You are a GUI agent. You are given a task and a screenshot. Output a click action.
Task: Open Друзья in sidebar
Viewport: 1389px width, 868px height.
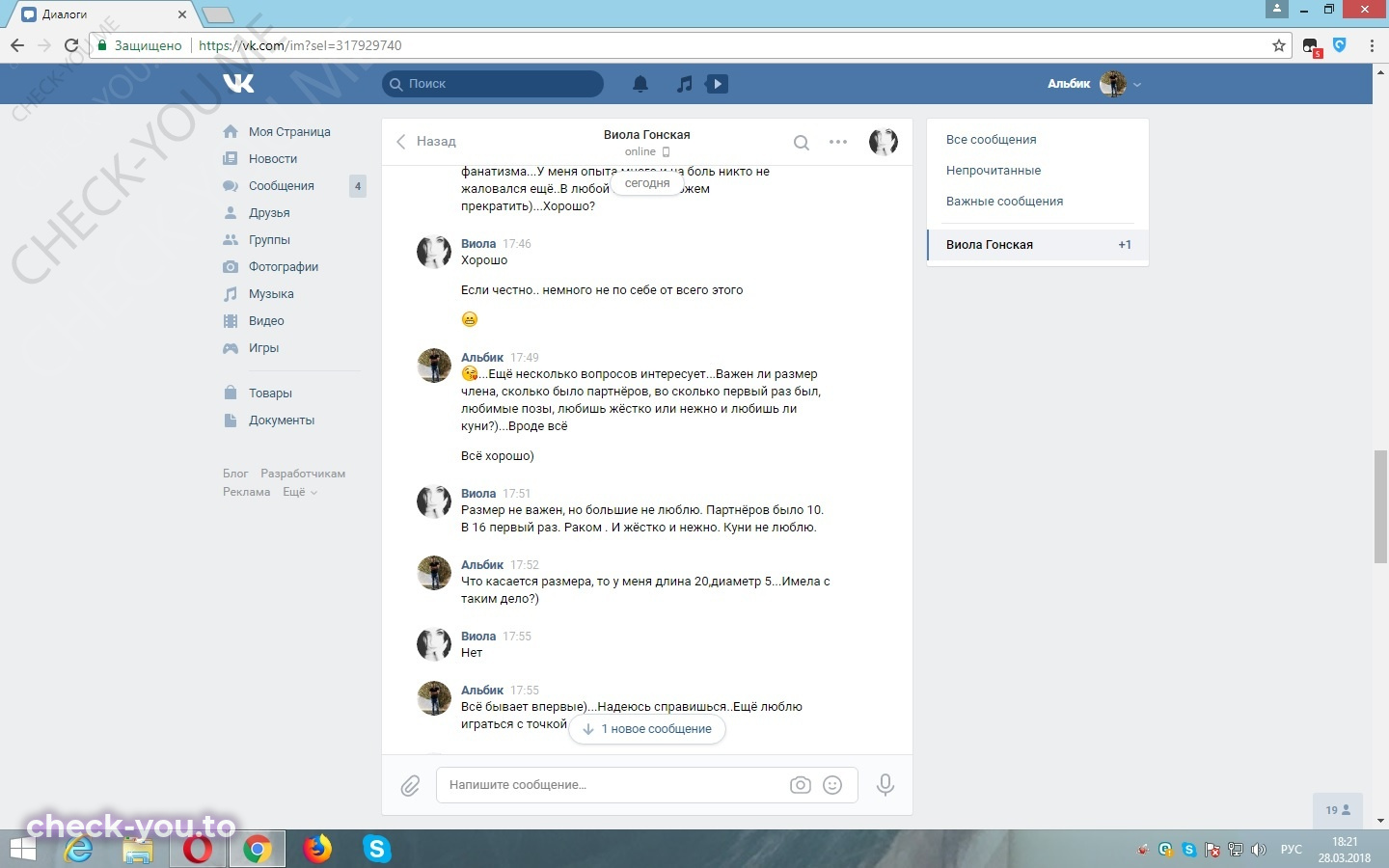(x=269, y=213)
